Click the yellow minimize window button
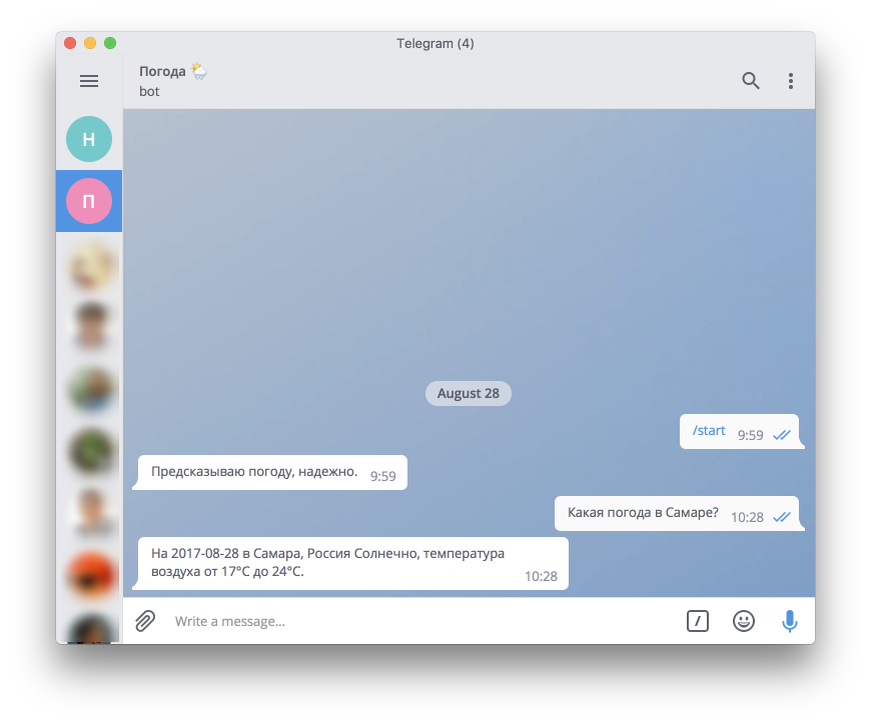Image resolution: width=871 pixels, height=724 pixels. pos(90,43)
